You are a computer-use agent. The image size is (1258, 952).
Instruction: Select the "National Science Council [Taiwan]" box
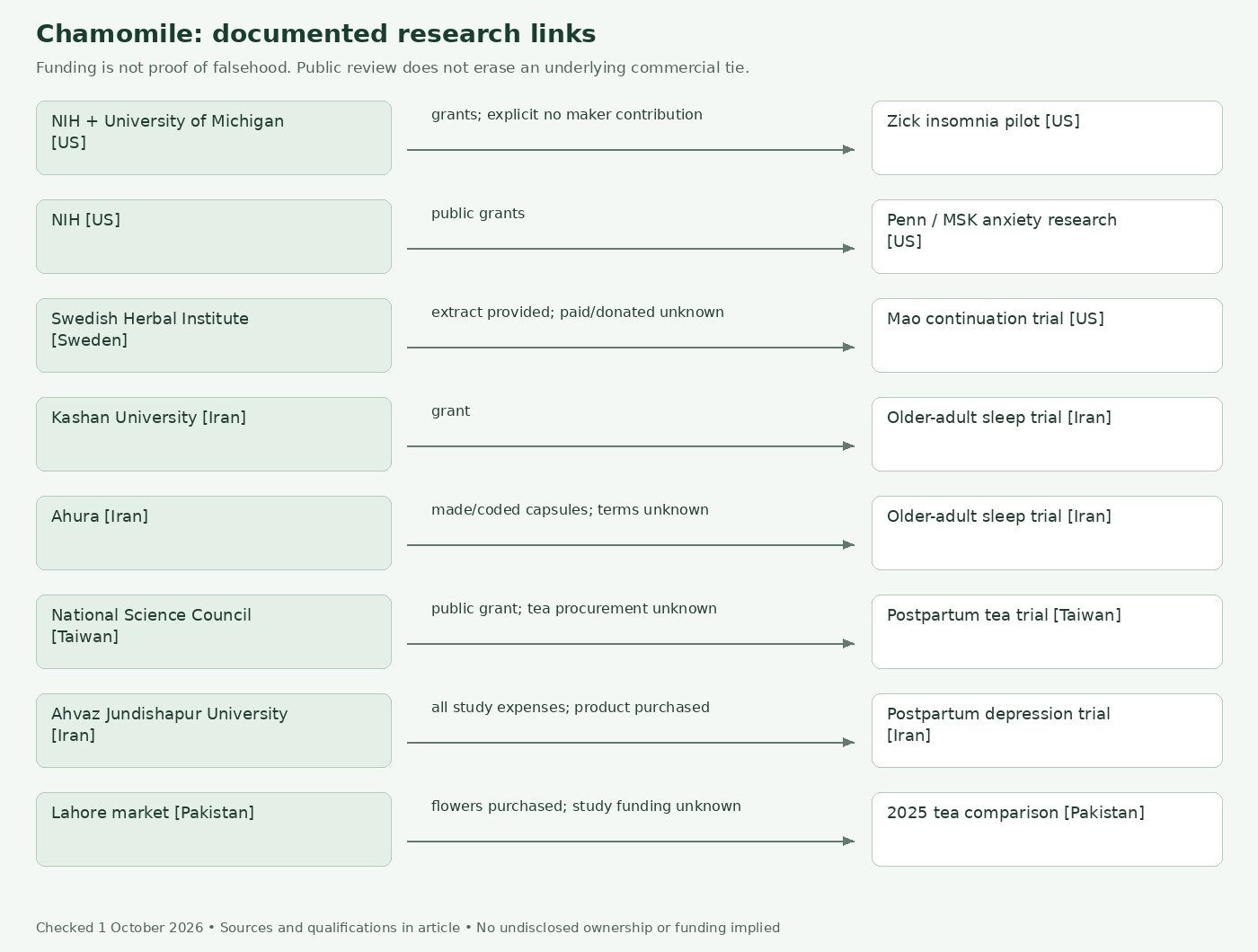[x=214, y=632]
